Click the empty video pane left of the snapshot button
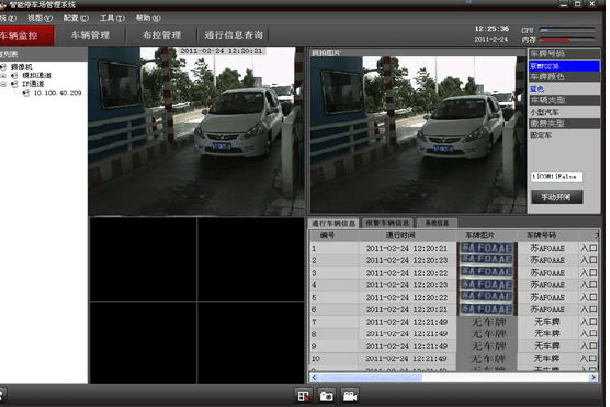 (x=251, y=343)
